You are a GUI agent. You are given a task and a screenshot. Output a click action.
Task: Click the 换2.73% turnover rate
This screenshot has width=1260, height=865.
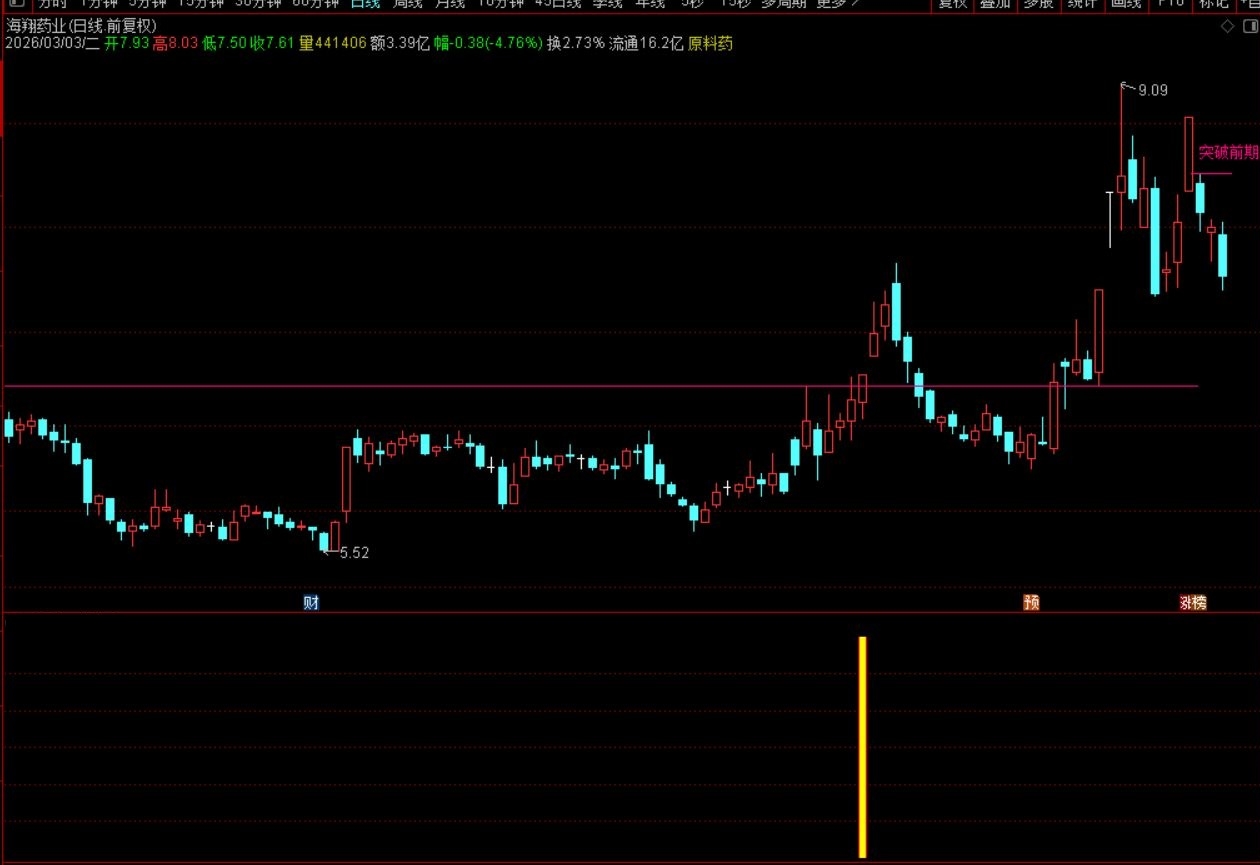click(575, 44)
